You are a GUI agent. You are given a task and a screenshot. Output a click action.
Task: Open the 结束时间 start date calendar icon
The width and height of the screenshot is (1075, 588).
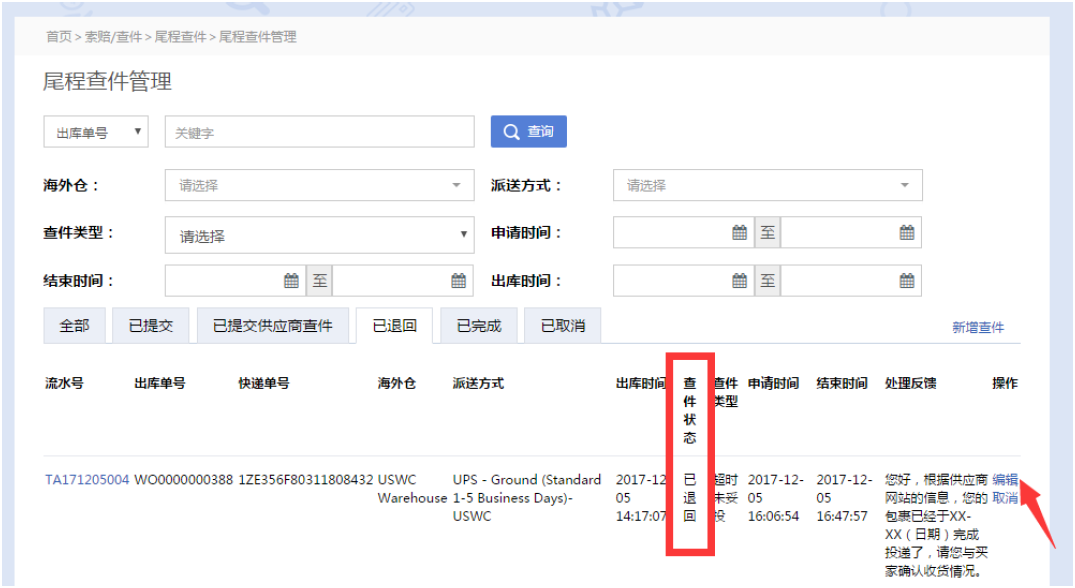(291, 280)
